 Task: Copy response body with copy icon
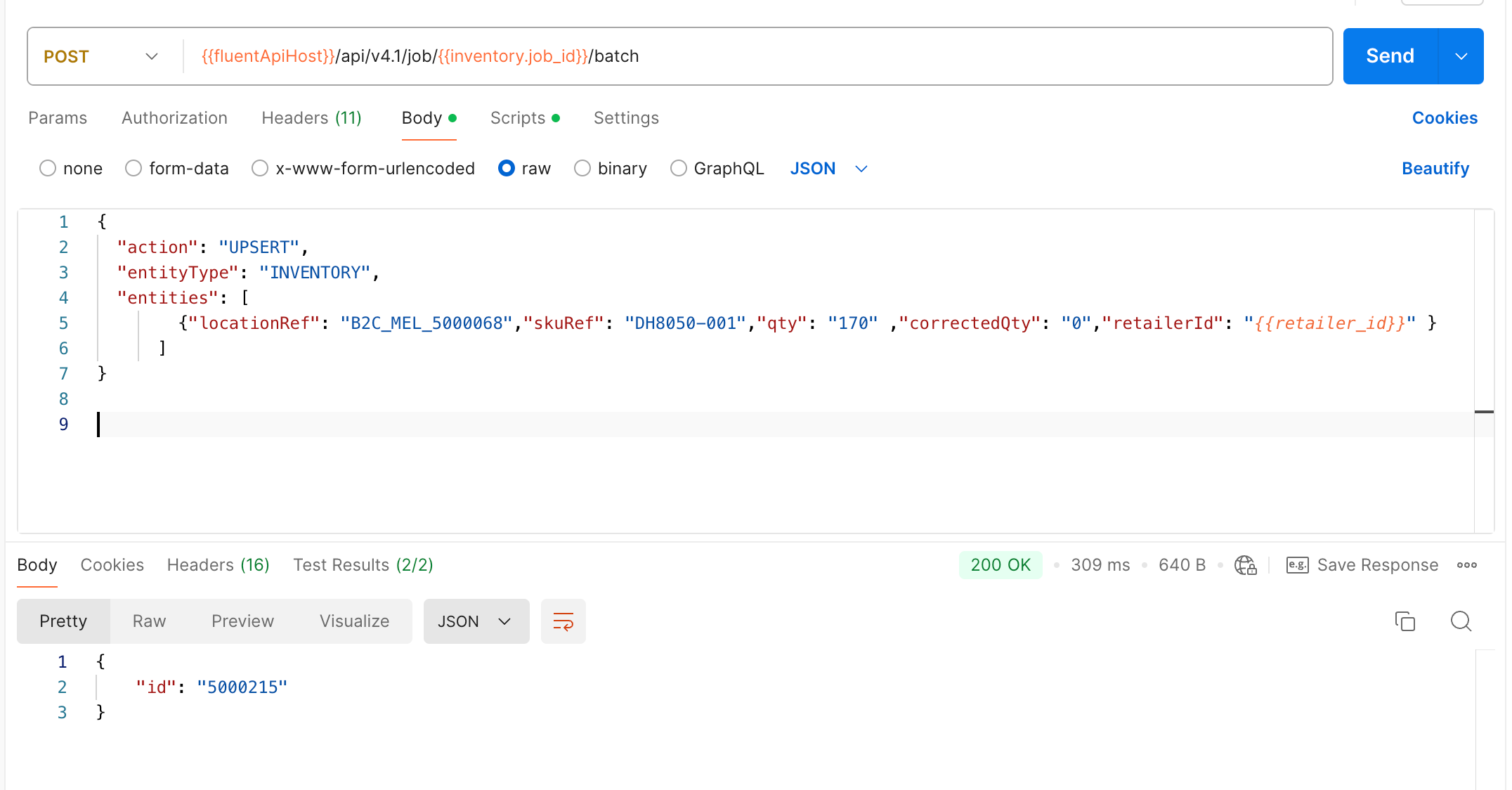pos(1405,621)
